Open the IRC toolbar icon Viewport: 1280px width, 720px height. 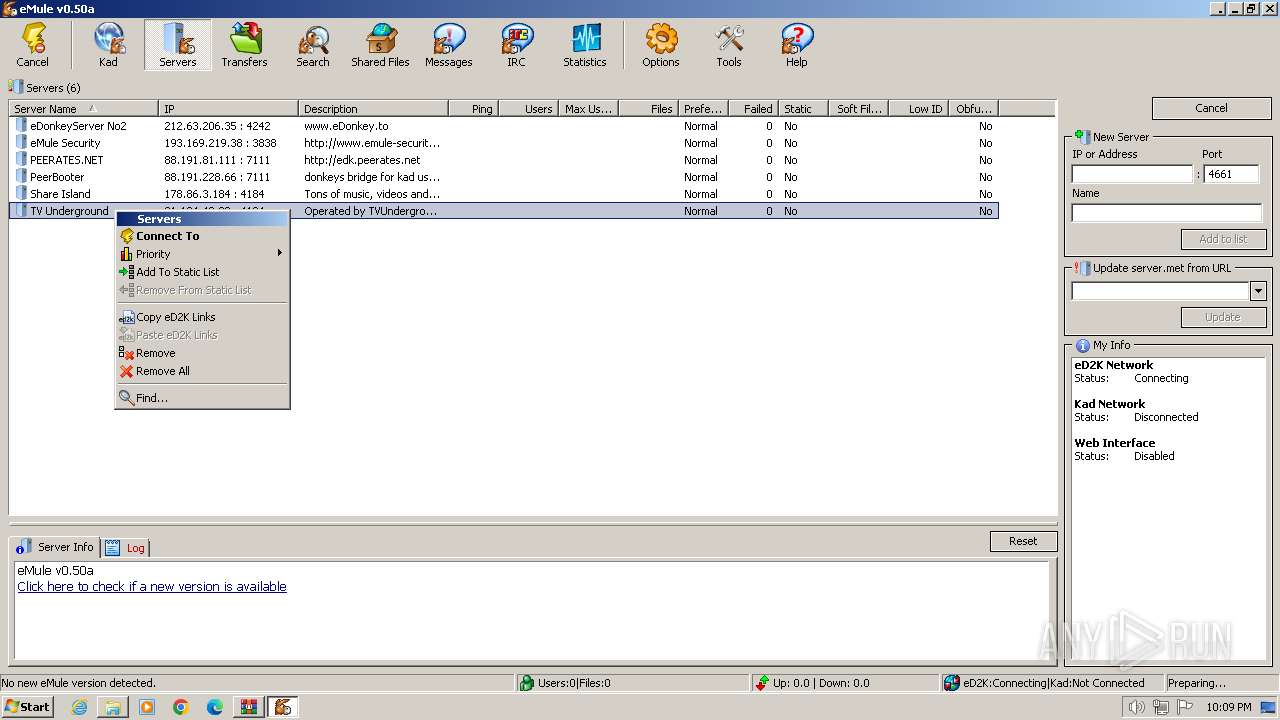pyautogui.click(x=516, y=45)
